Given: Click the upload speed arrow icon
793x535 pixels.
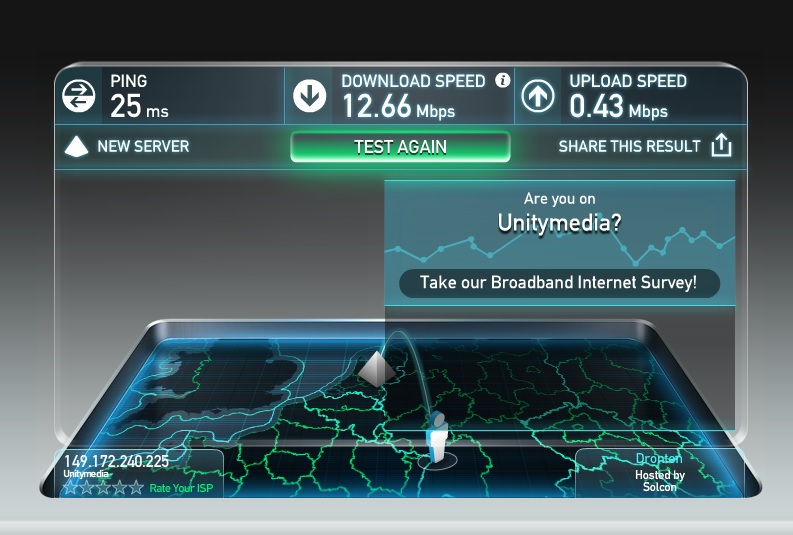Looking at the screenshot, I should [538, 96].
